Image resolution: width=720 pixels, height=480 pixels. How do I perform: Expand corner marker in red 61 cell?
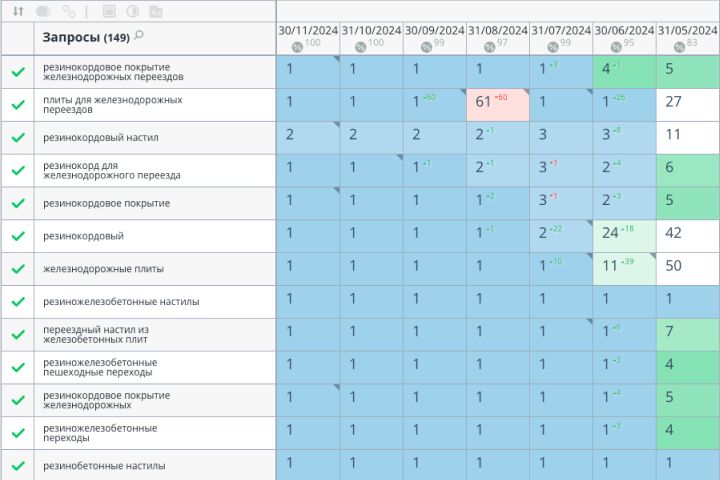pyautogui.click(x=526, y=92)
